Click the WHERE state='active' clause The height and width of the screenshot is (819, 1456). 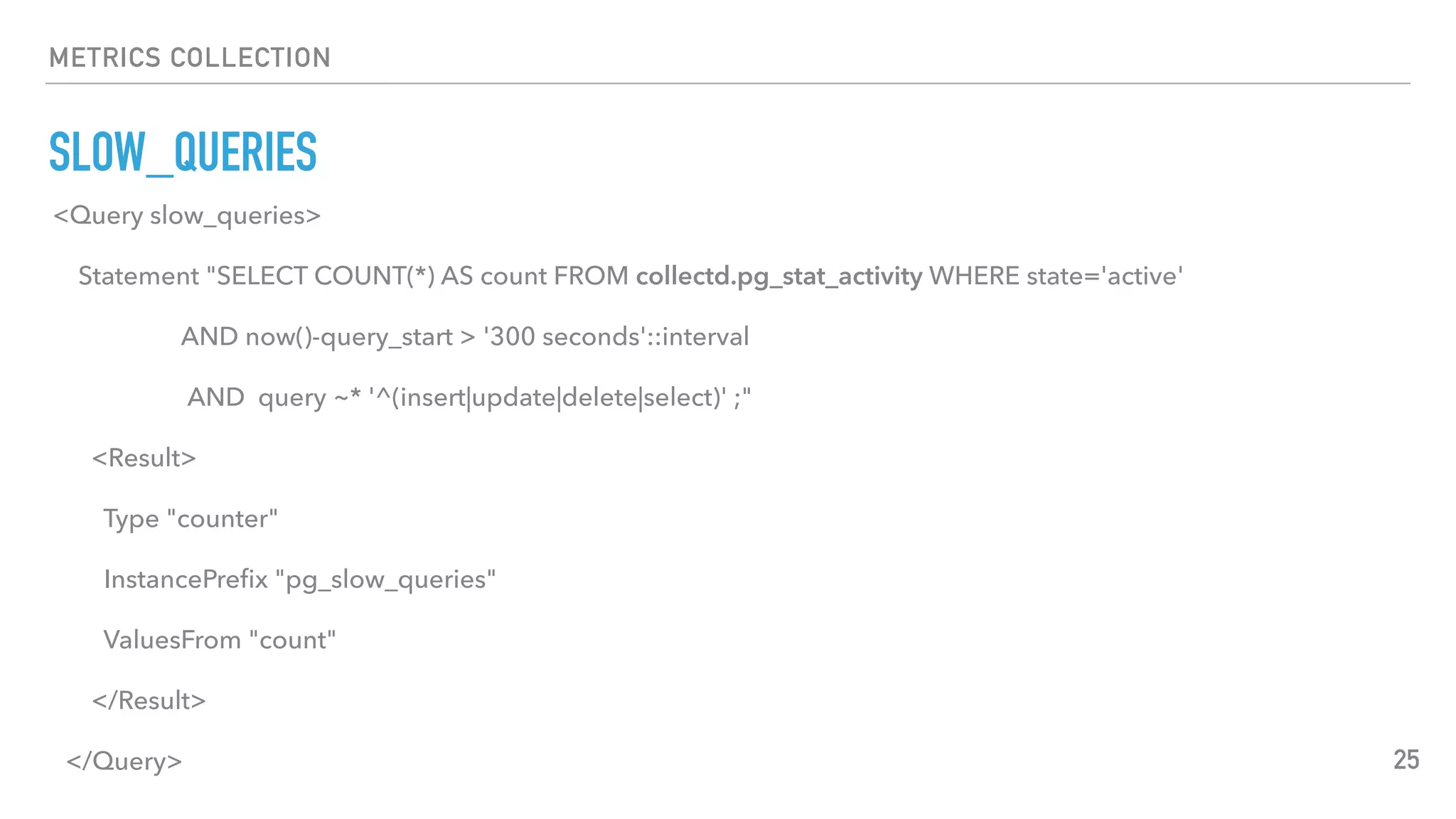(x=1056, y=276)
